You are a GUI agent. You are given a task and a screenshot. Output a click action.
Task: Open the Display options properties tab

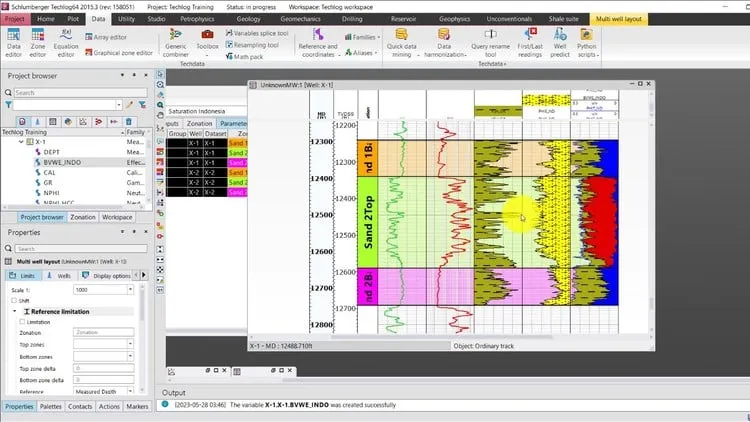106,276
